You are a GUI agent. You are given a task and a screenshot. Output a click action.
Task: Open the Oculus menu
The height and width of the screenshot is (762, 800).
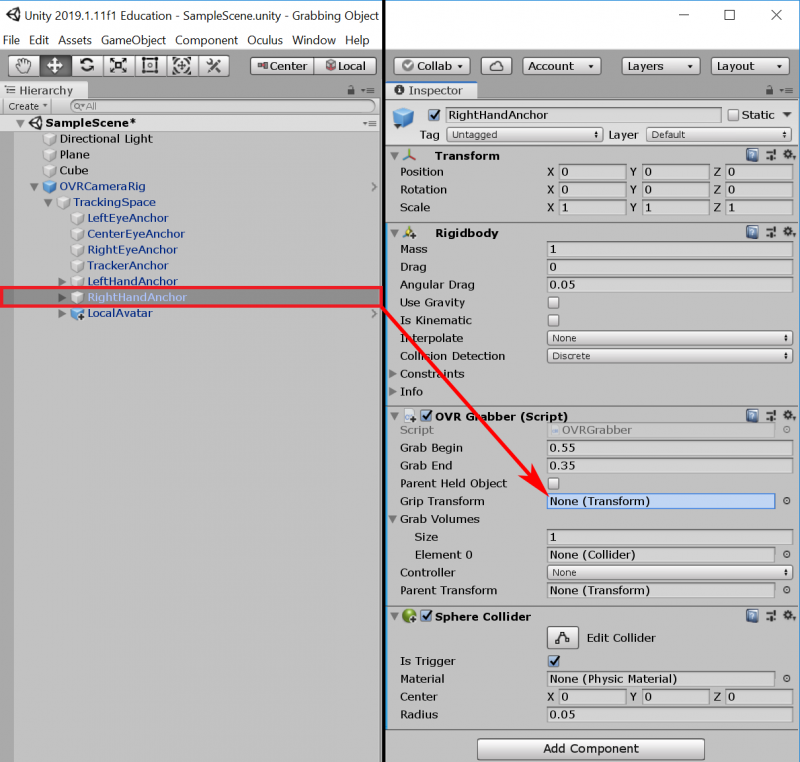click(x=265, y=40)
